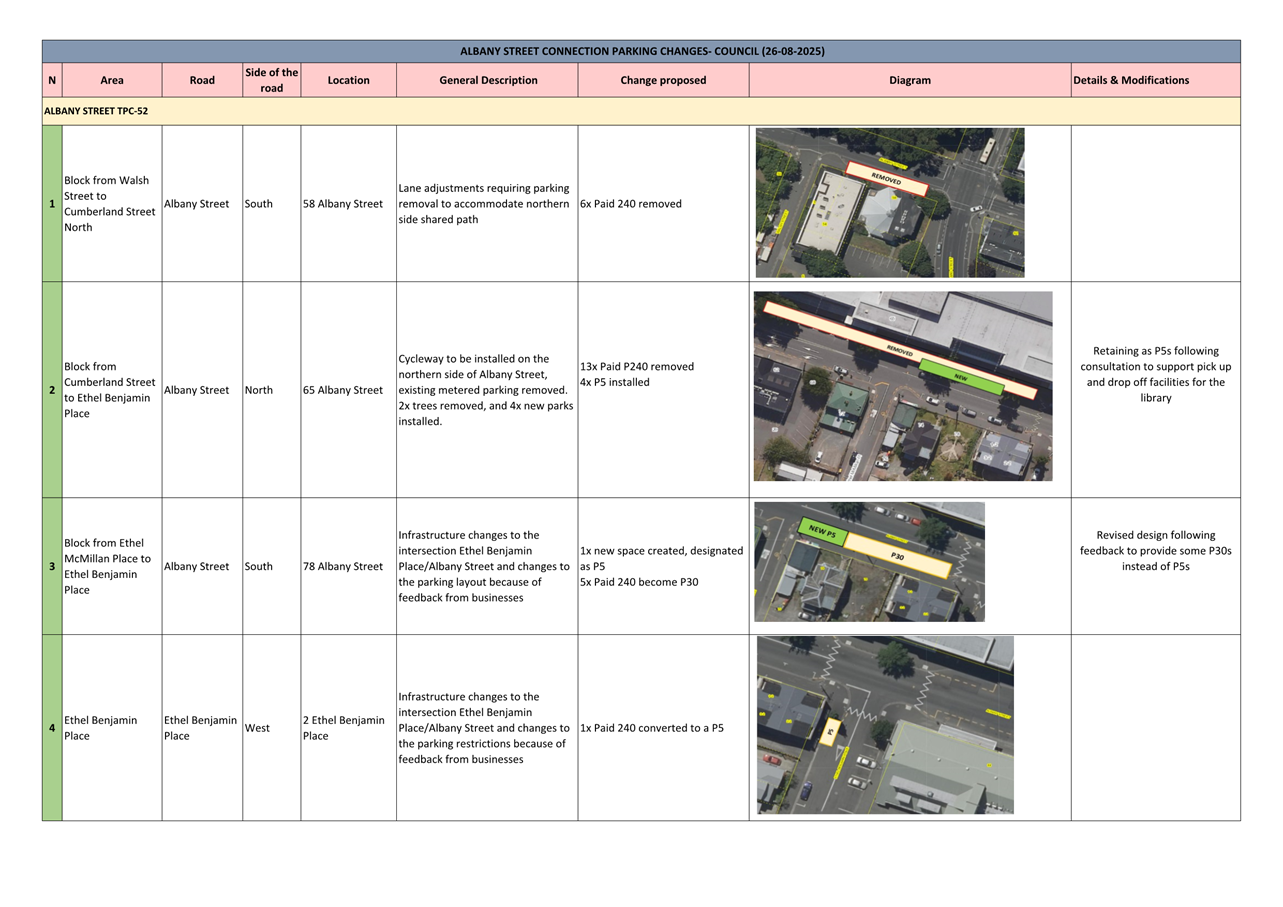Viewport: 1283px width, 907px height.
Task: Click the "1x Paid 240 converted to a P5" cell
Action: tap(651, 728)
